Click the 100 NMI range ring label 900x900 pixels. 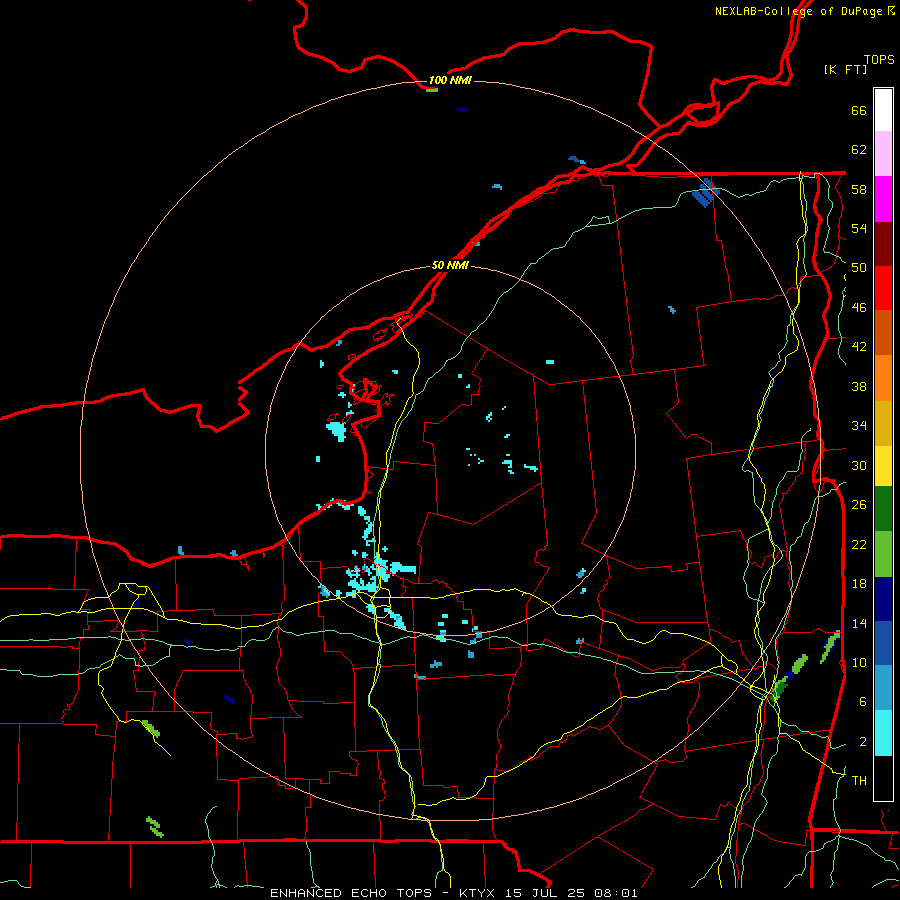pyautogui.click(x=450, y=80)
